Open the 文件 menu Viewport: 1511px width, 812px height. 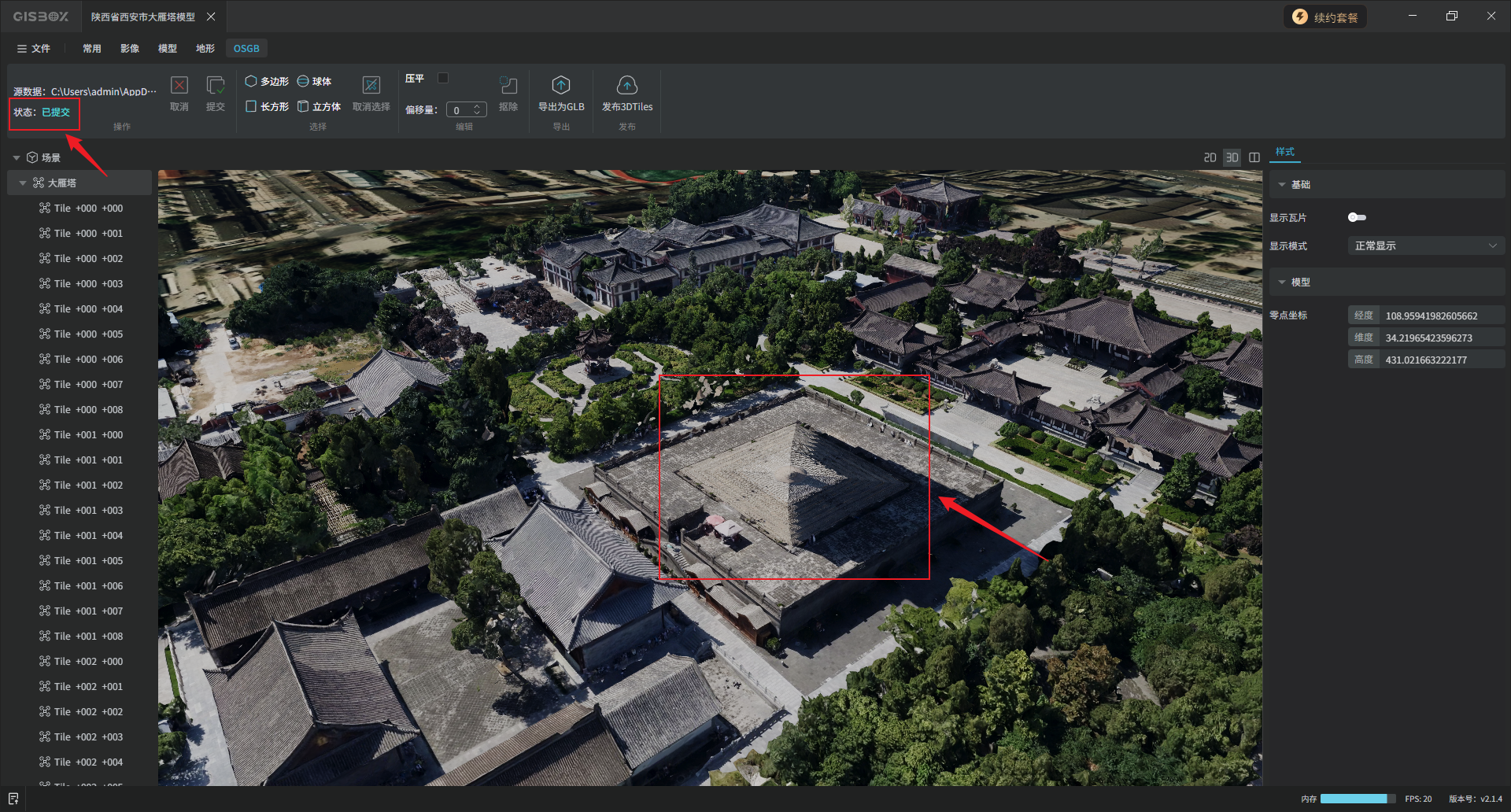point(34,49)
